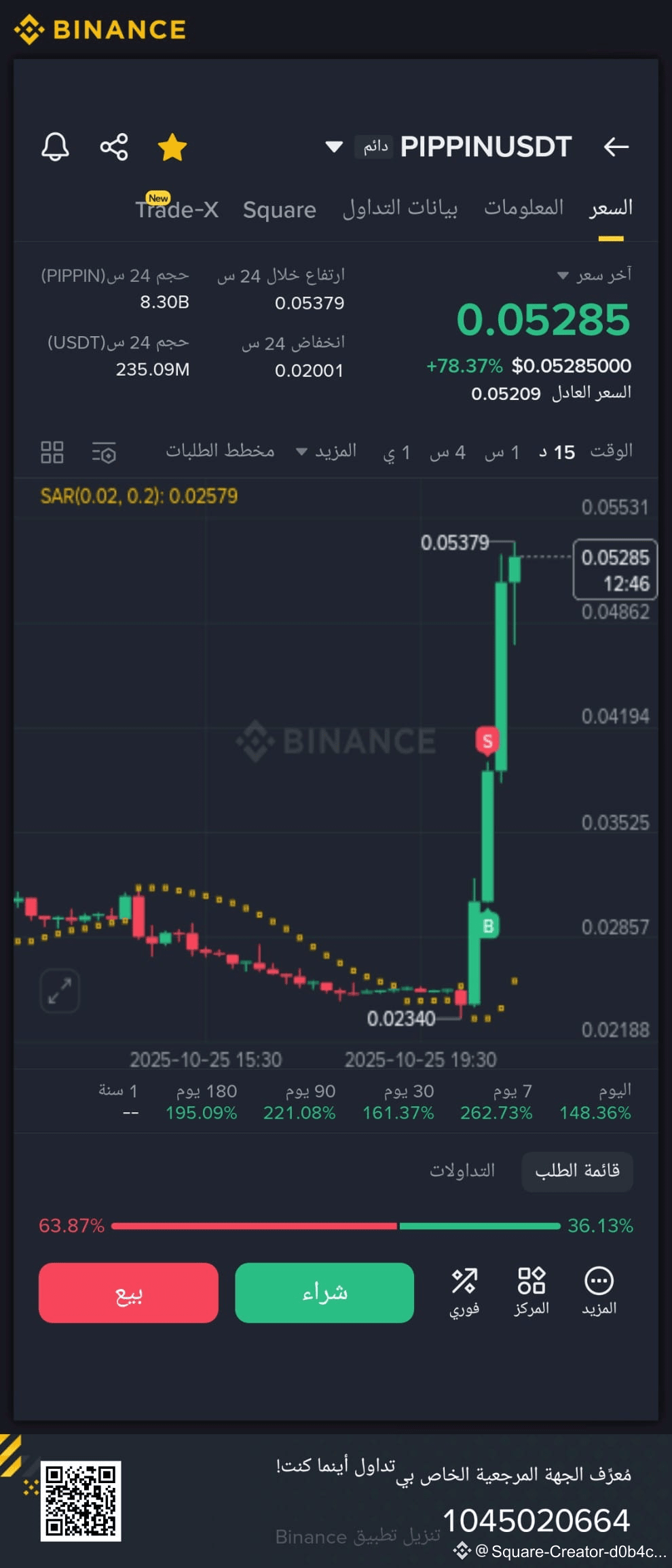The image size is (672, 1568).
Task: Click the 24h USDT volume 235.09M
Action: (x=153, y=369)
